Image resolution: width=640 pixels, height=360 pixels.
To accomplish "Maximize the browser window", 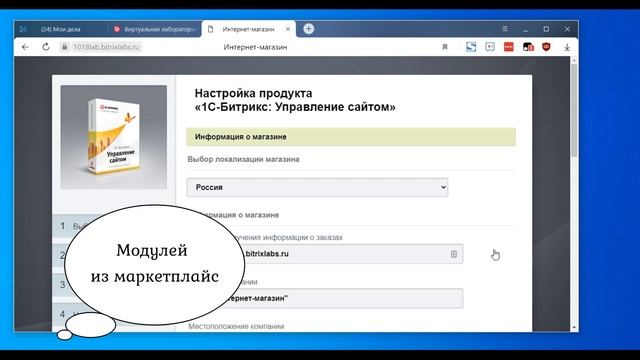I will tap(546, 29).
